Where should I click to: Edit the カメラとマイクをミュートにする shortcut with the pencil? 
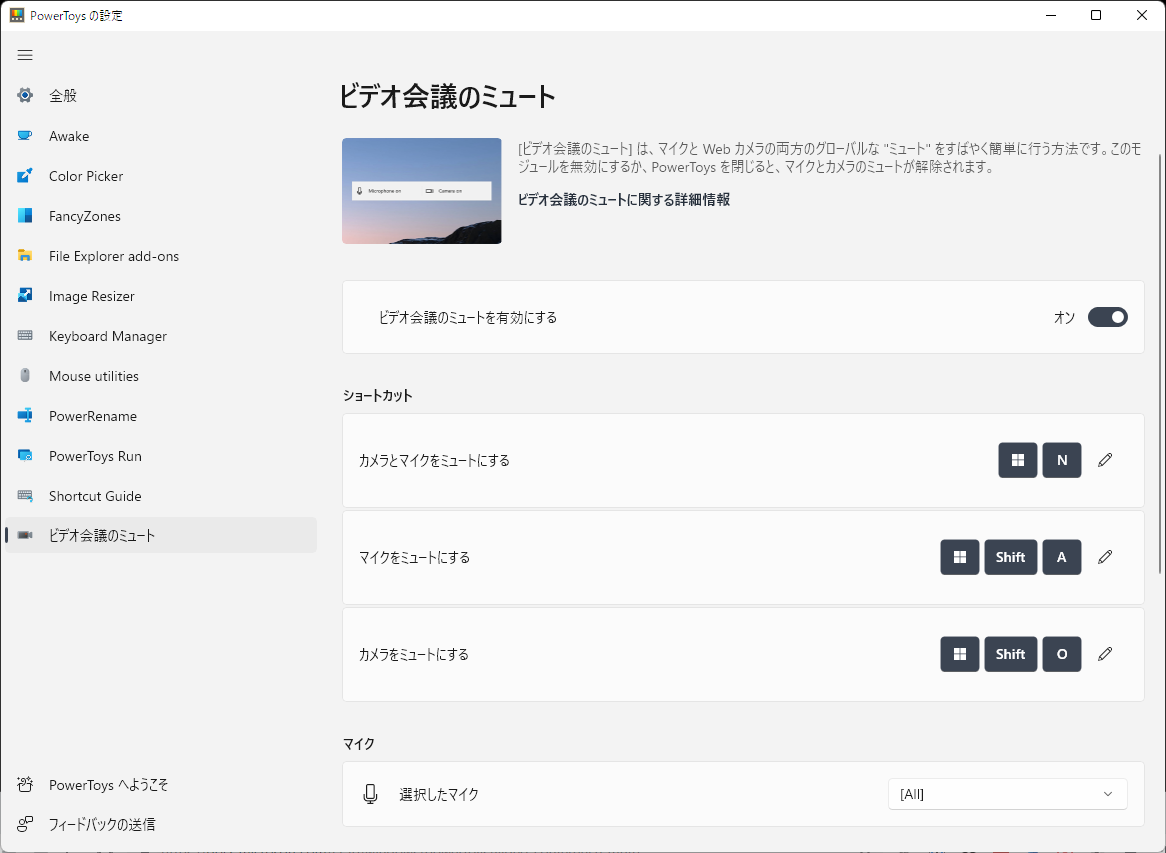click(x=1105, y=460)
